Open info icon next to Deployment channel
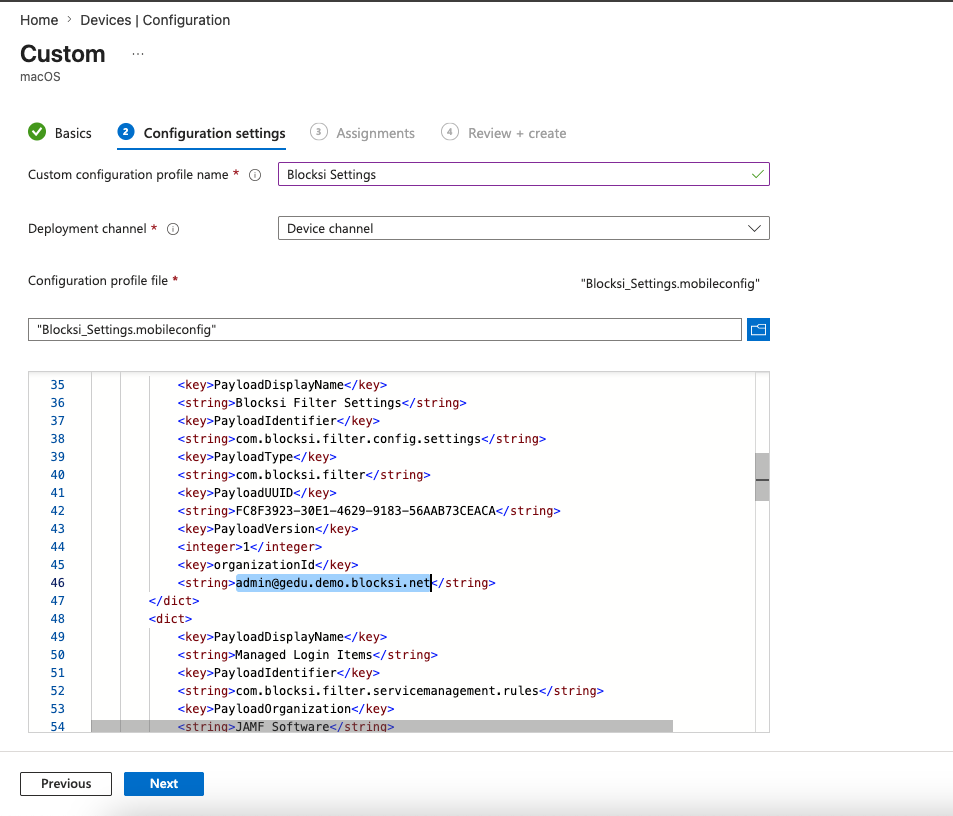953x816 pixels. click(x=173, y=229)
